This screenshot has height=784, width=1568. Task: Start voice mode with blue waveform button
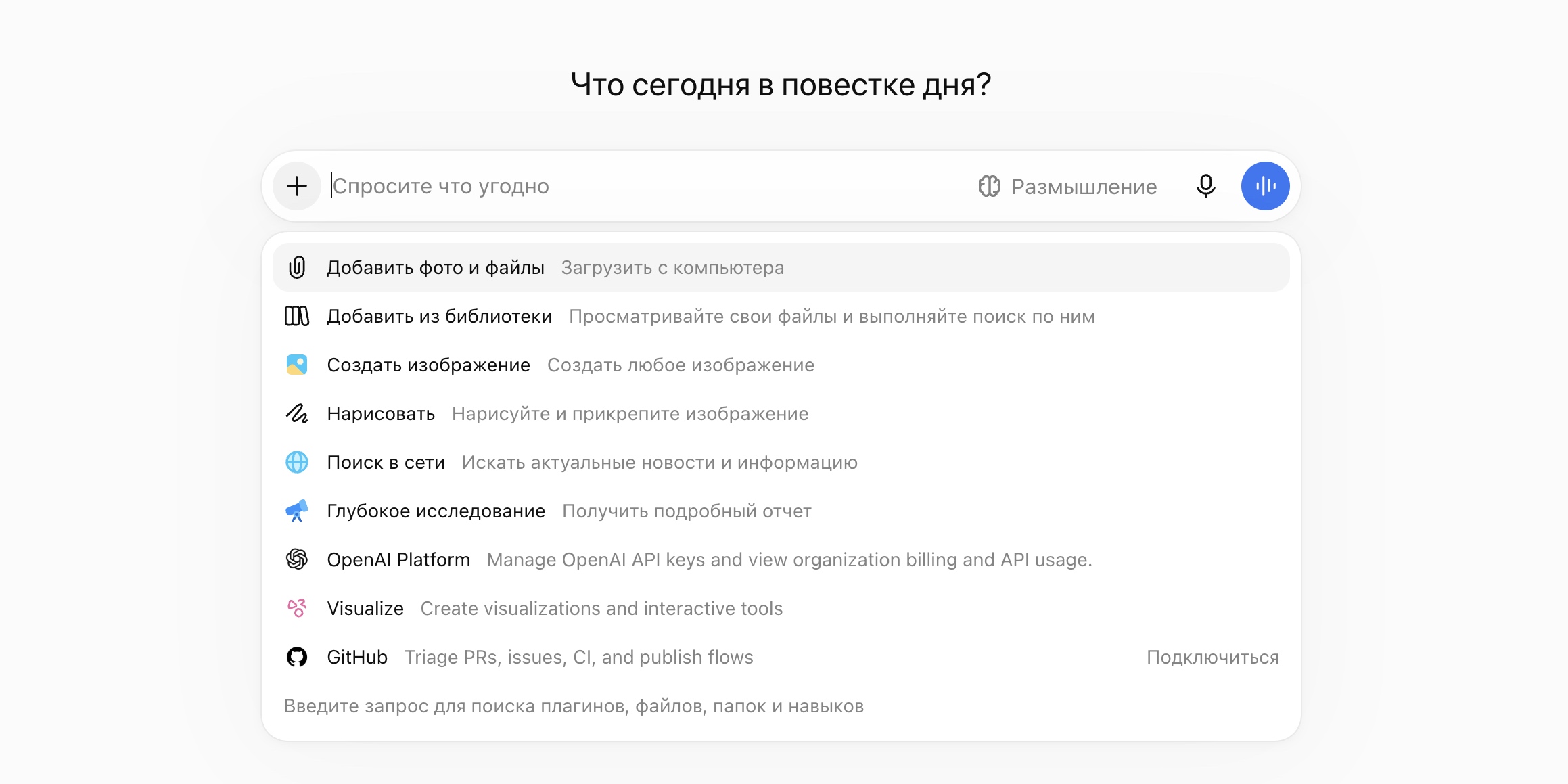(x=1265, y=186)
